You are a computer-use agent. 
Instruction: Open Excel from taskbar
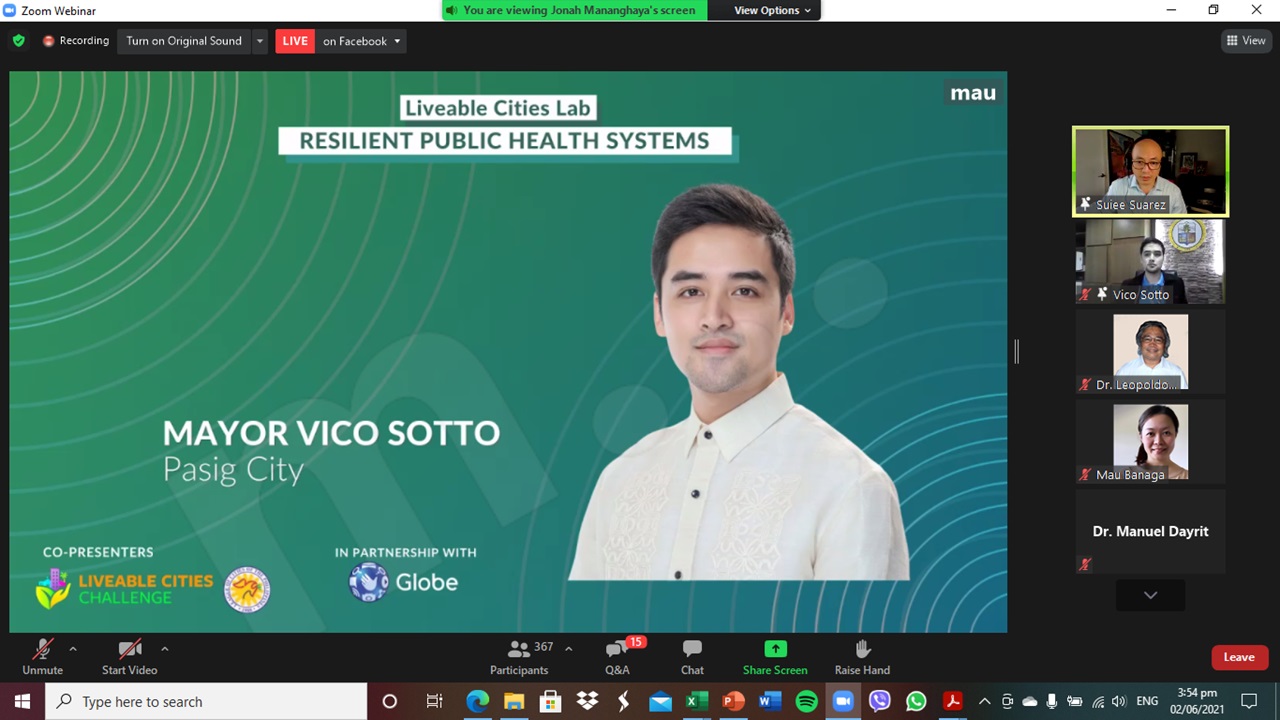[x=697, y=701]
